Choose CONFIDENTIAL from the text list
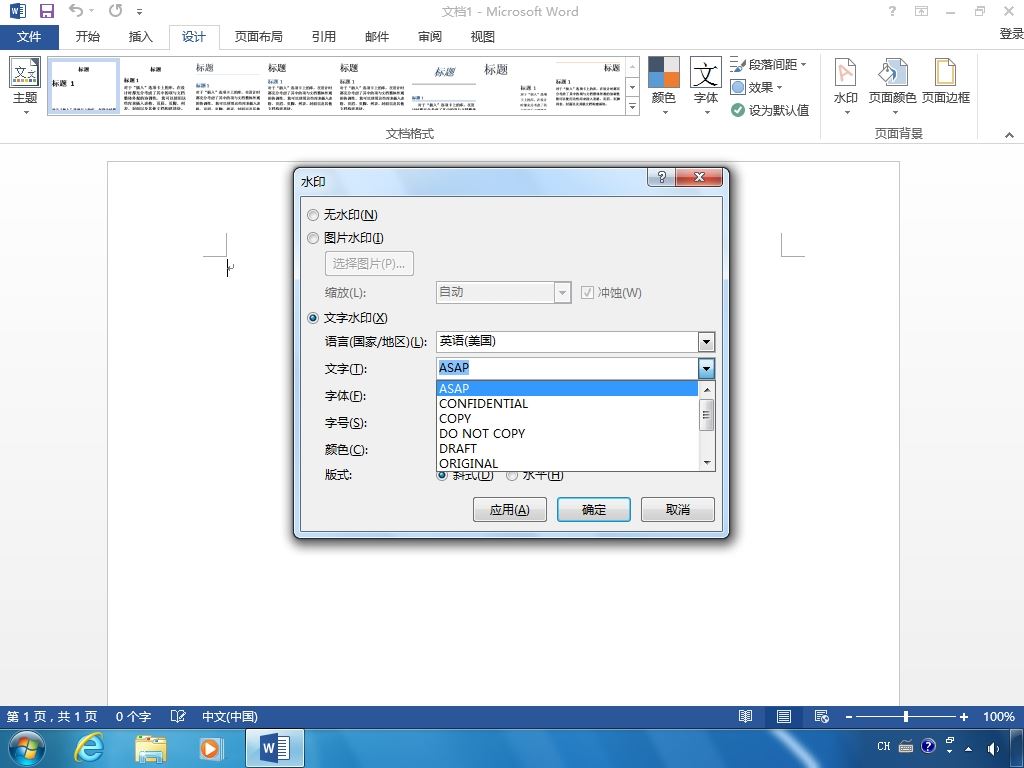The height and width of the screenshot is (768, 1024). (567, 404)
